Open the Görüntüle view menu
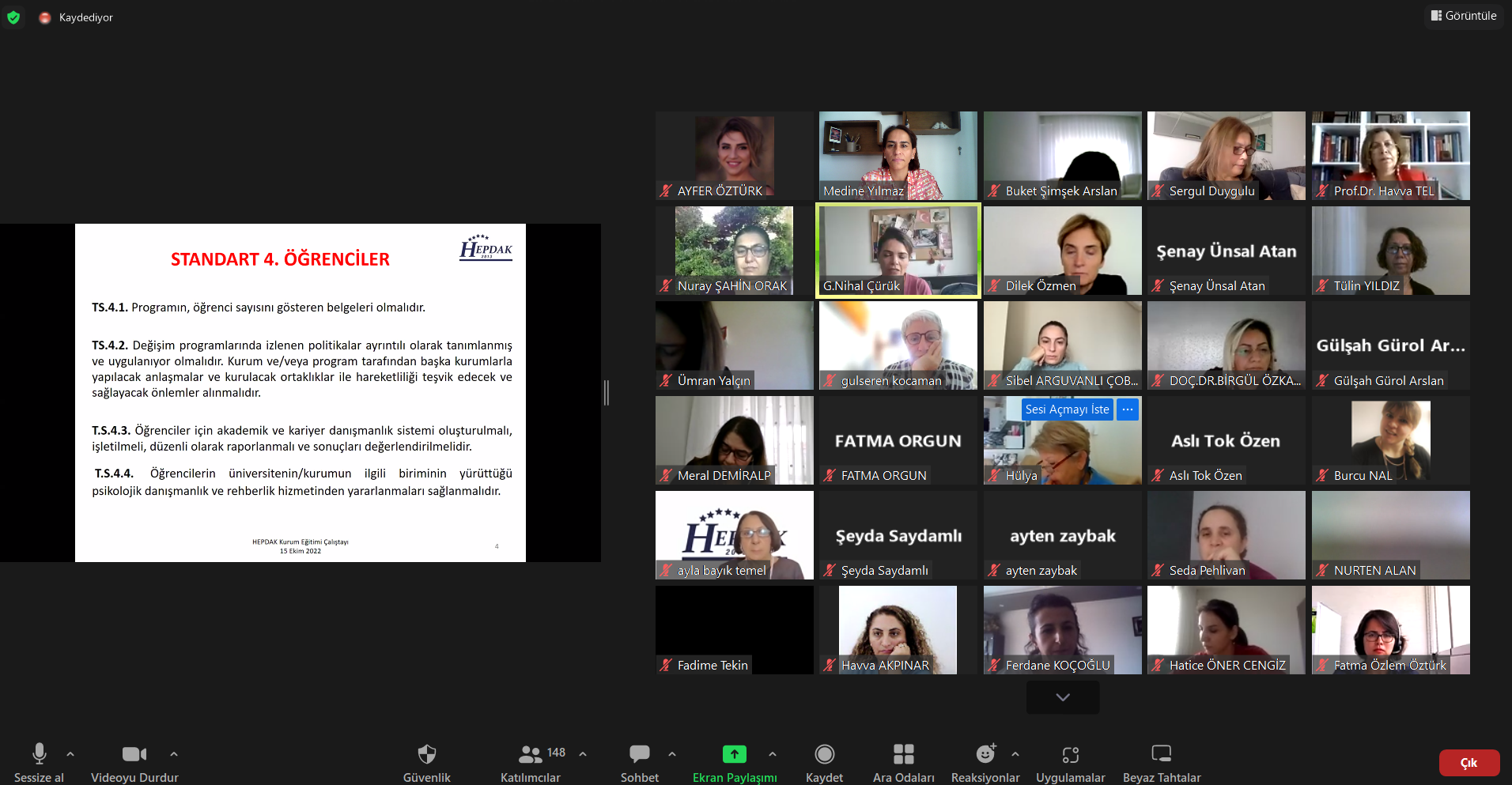The image size is (1512, 785). pyautogui.click(x=1464, y=16)
